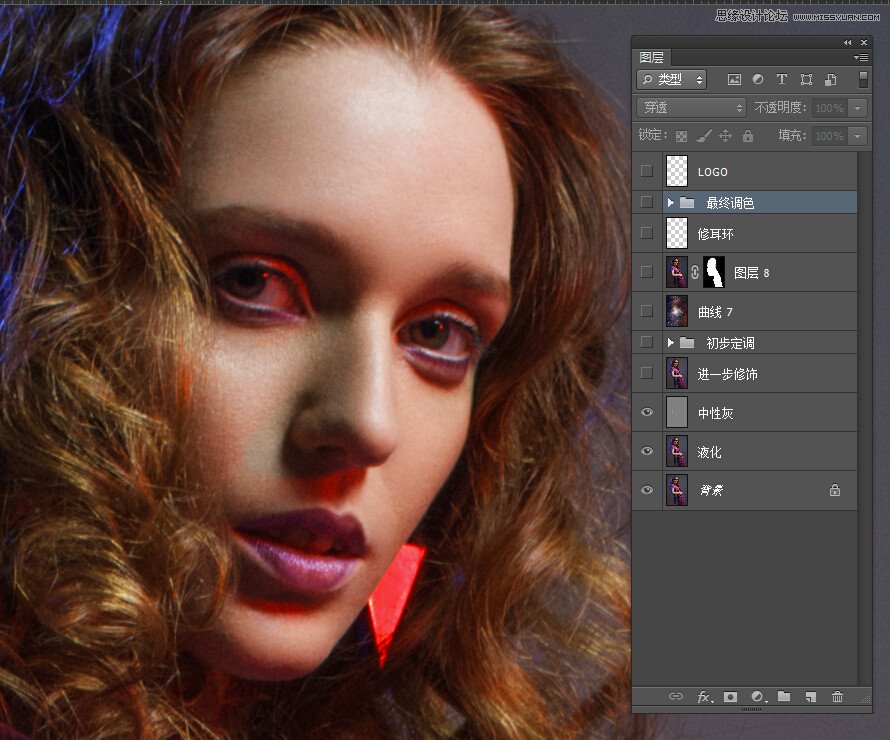
Task: Click the type layer filter icon
Action: coord(782,80)
